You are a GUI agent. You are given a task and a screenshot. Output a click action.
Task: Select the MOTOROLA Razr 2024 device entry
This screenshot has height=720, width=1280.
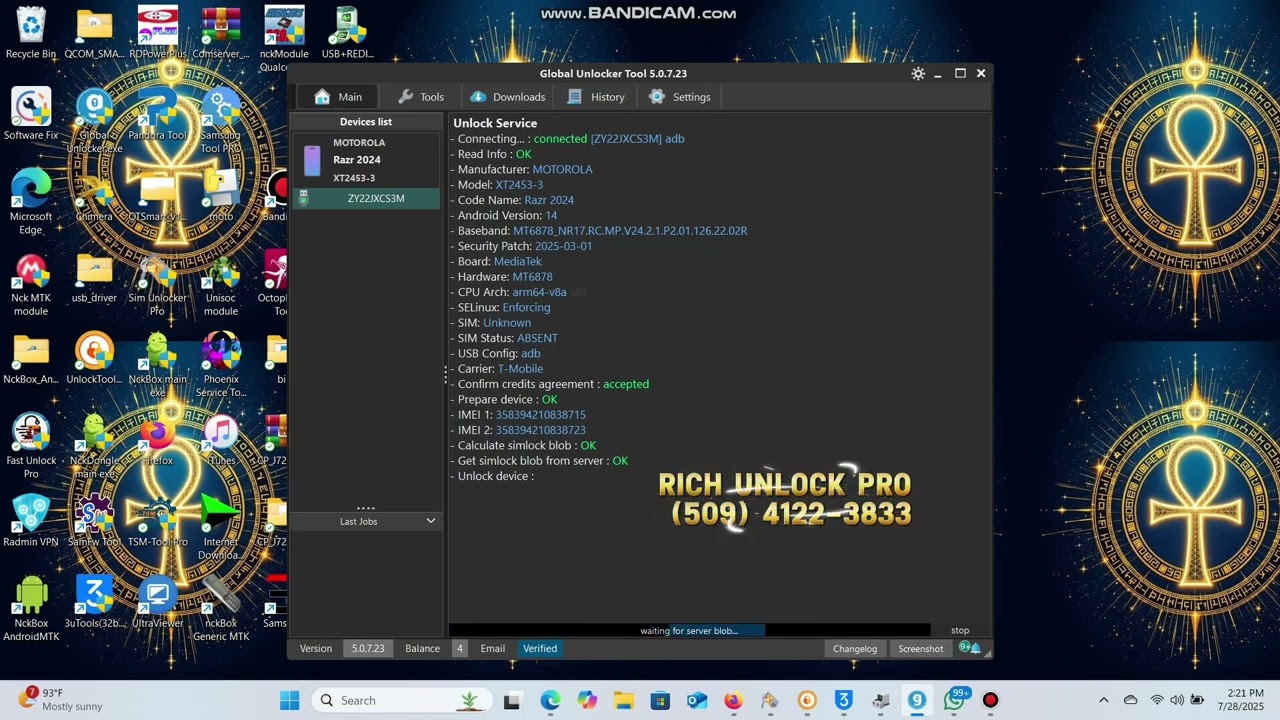click(x=365, y=160)
